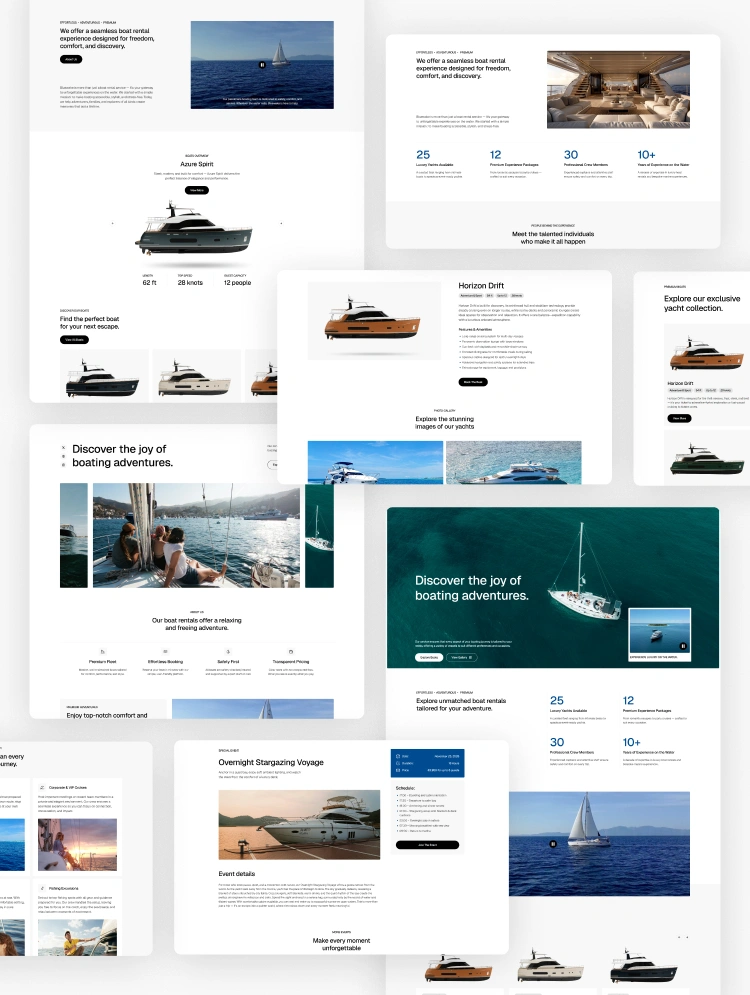Click the Fishing Excursions icon
Viewport: 750px width, 995px height.
tap(43, 886)
